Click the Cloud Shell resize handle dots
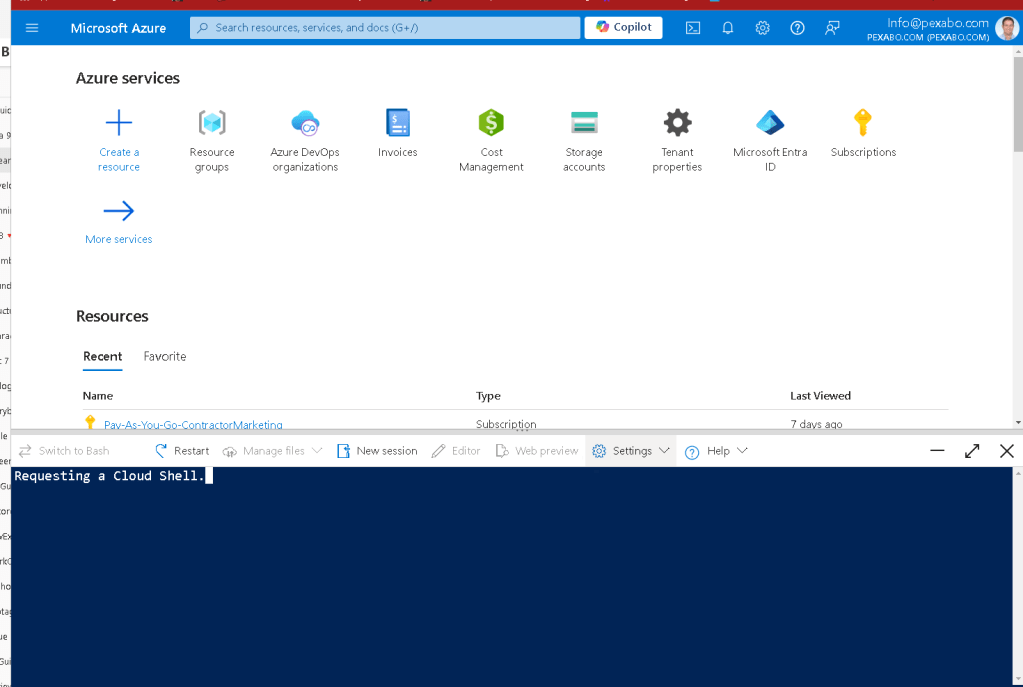This screenshot has height=687, width=1023. [x=522, y=431]
